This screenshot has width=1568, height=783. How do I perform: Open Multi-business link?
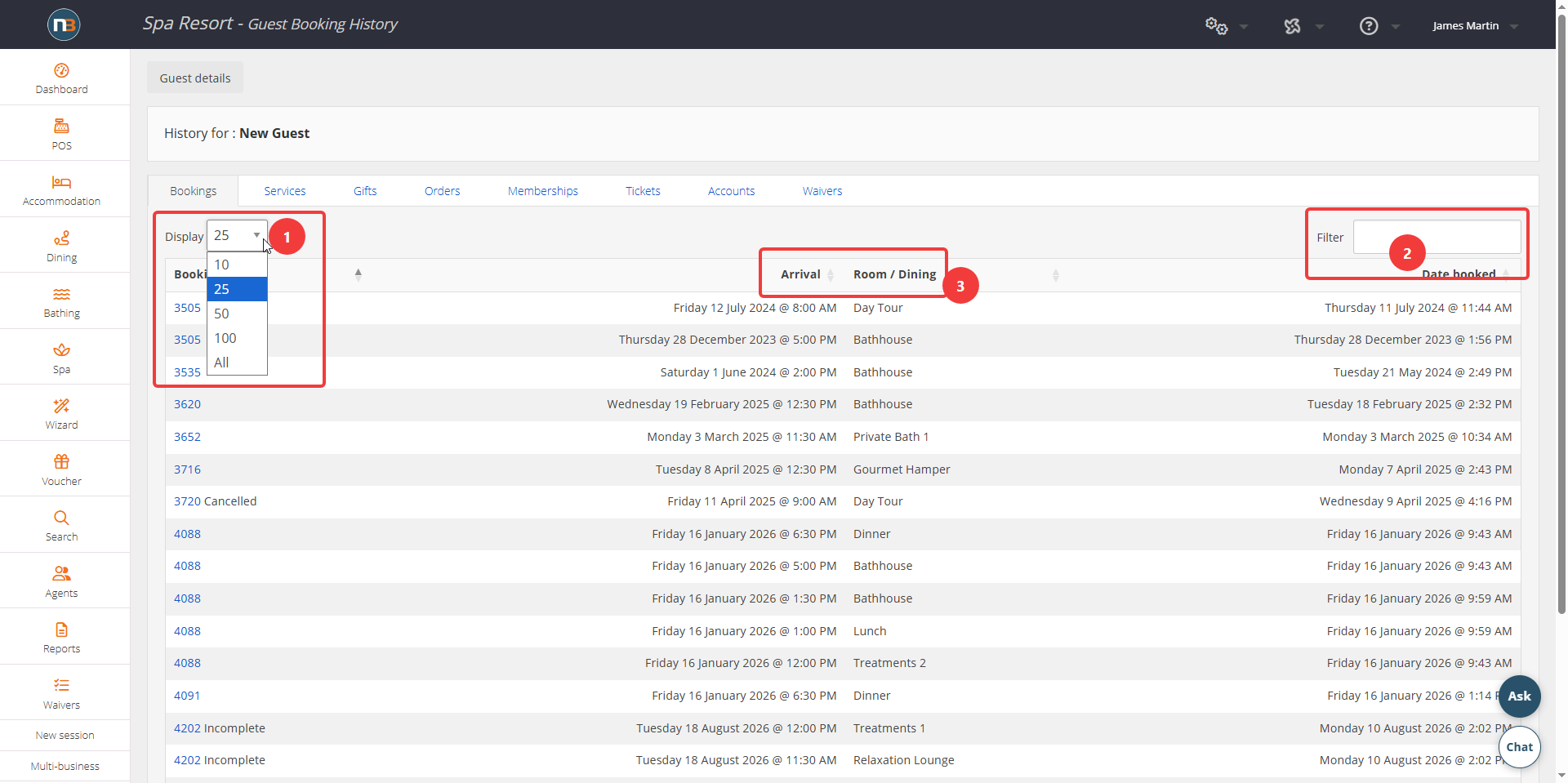pos(65,767)
